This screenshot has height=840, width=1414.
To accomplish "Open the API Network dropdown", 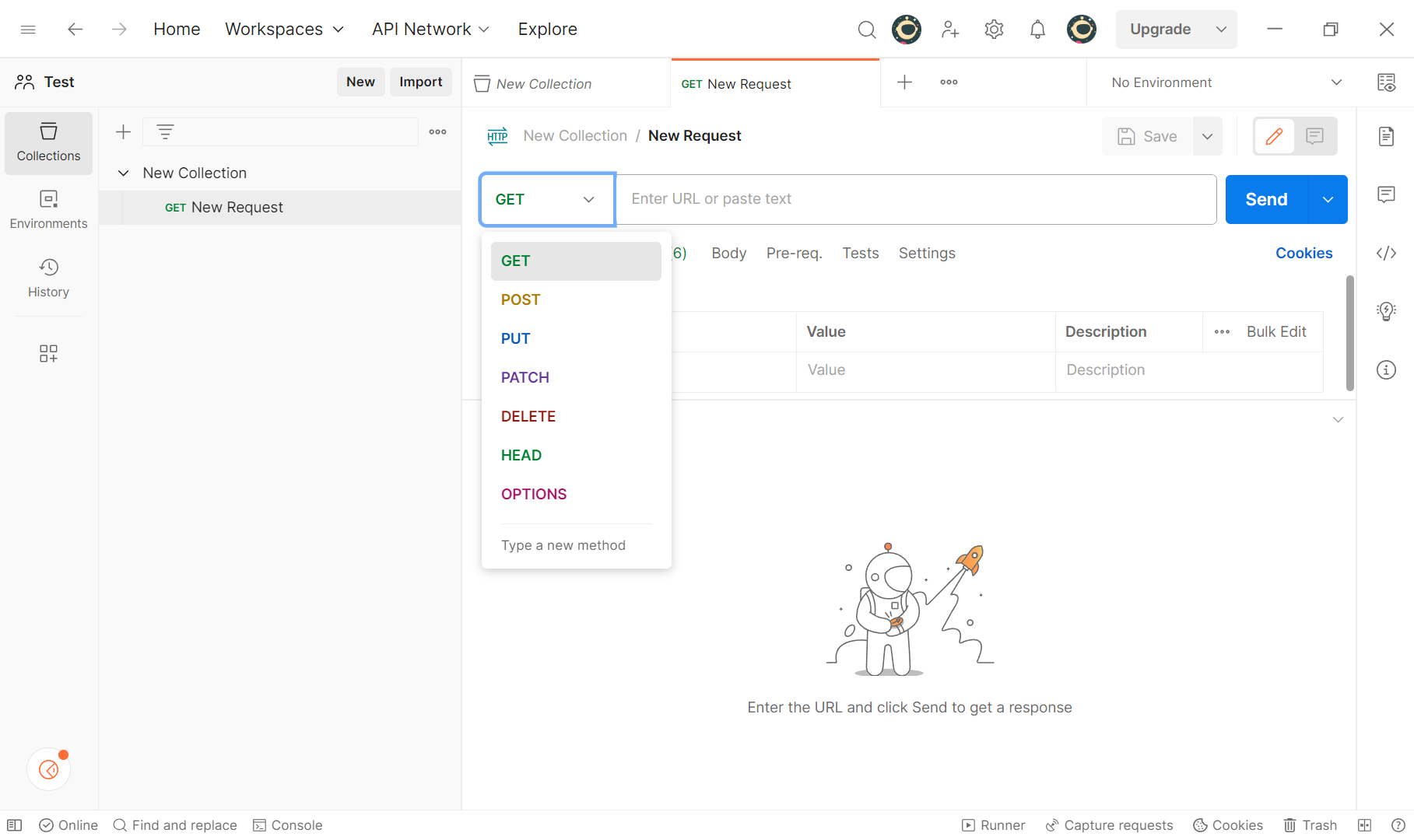I will (430, 30).
